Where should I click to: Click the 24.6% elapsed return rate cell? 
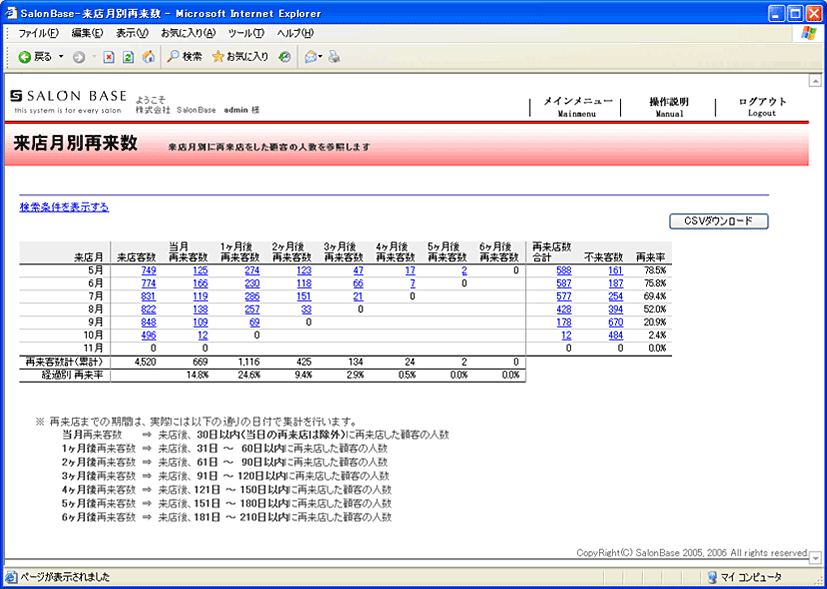(x=249, y=375)
